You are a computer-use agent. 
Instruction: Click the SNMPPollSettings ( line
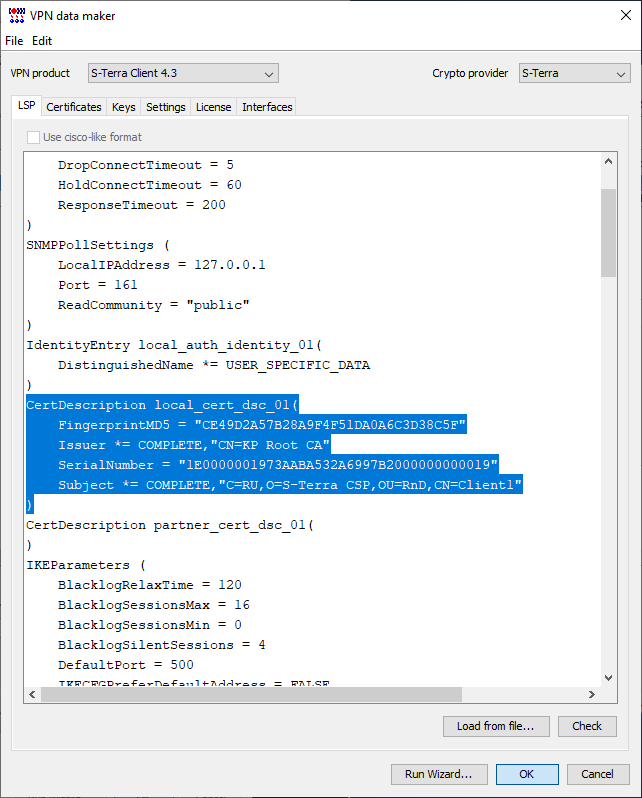pyautogui.click(x=98, y=245)
